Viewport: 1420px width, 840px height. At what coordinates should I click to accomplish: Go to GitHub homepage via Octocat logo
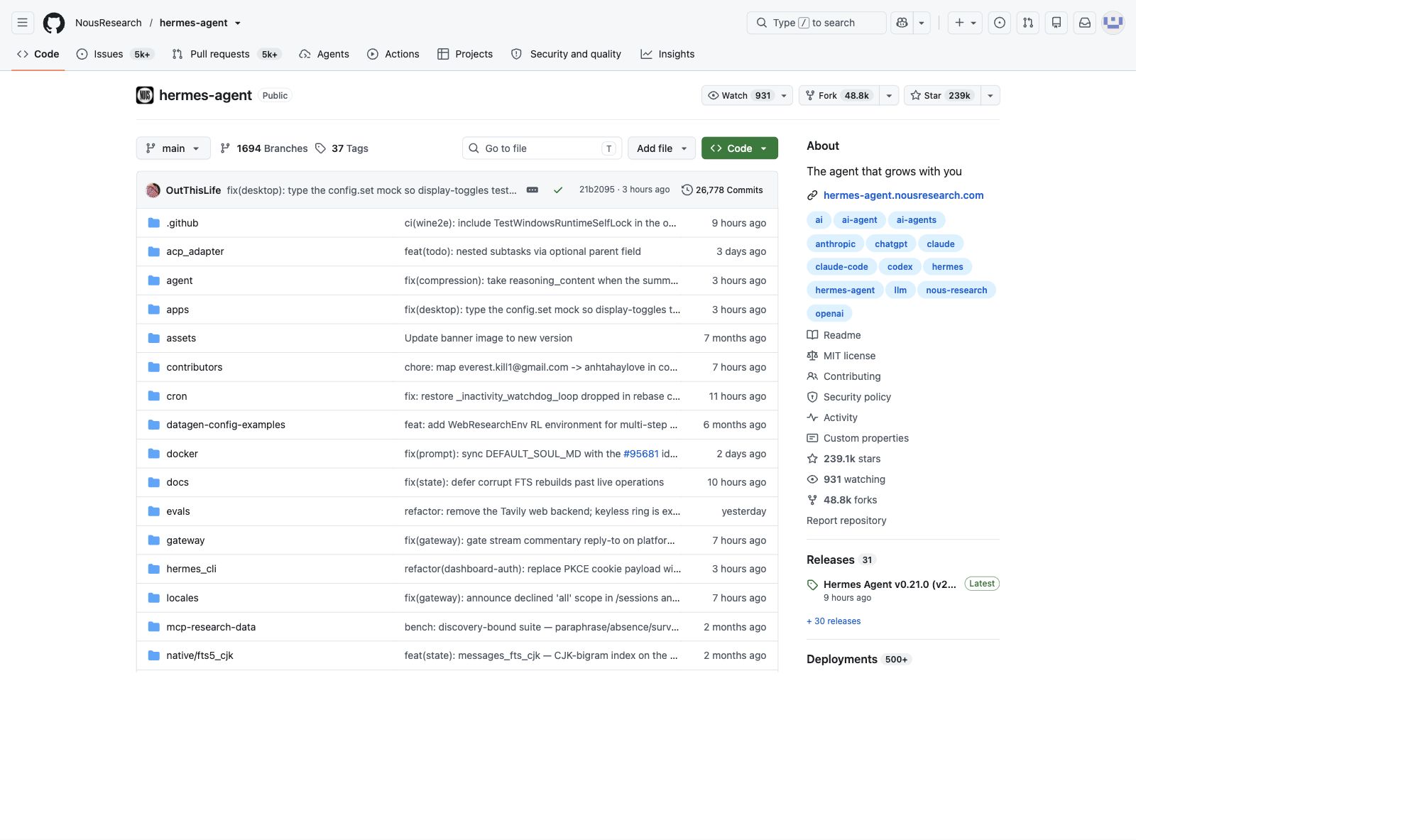(x=54, y=23)
